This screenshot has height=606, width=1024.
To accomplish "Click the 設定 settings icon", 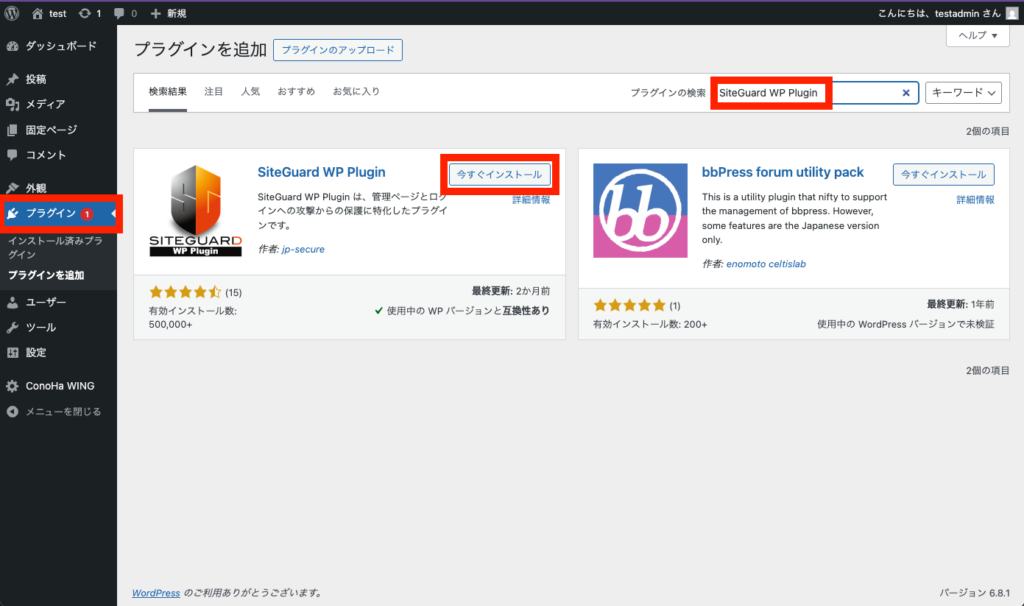I will point(12,353).
